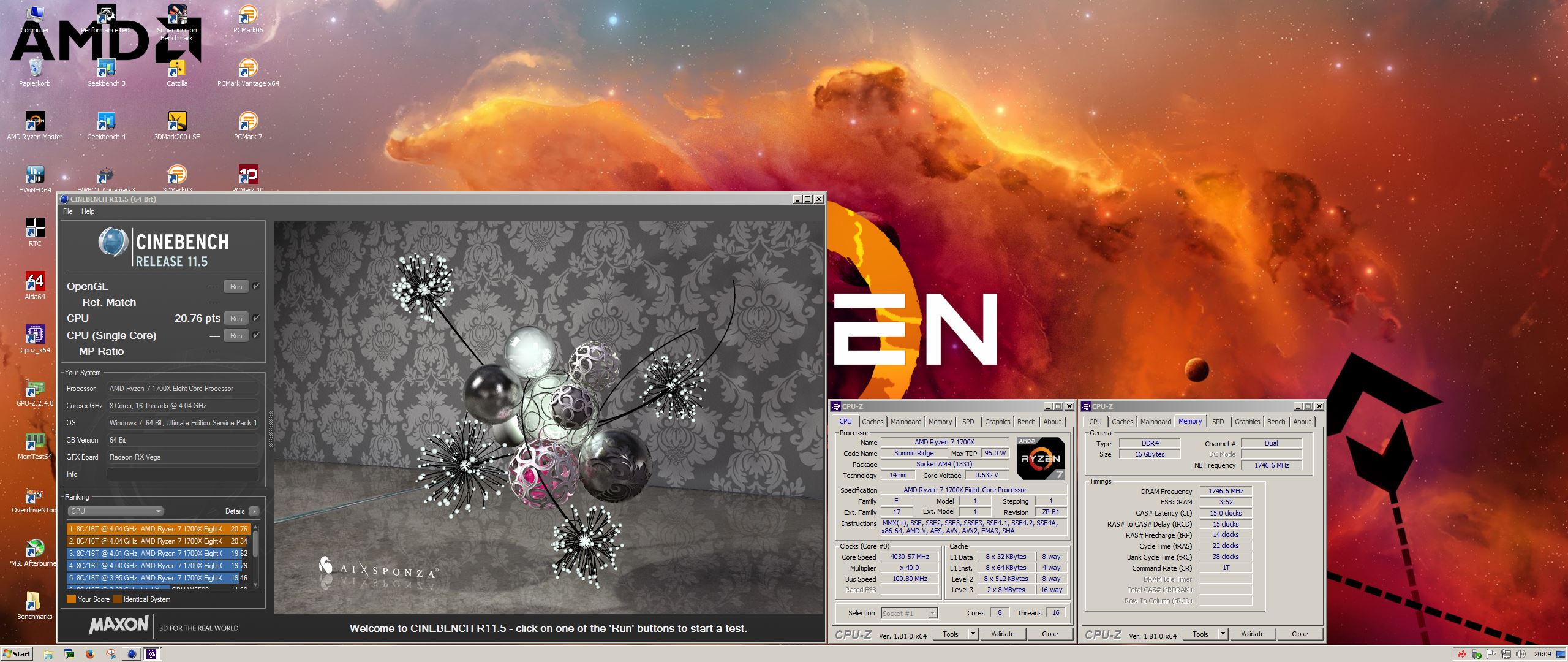Image resolution: width=1568 pixels, height=662 pixels.
Task: Run the OpenGL benchmark
Action: (236, 286)
